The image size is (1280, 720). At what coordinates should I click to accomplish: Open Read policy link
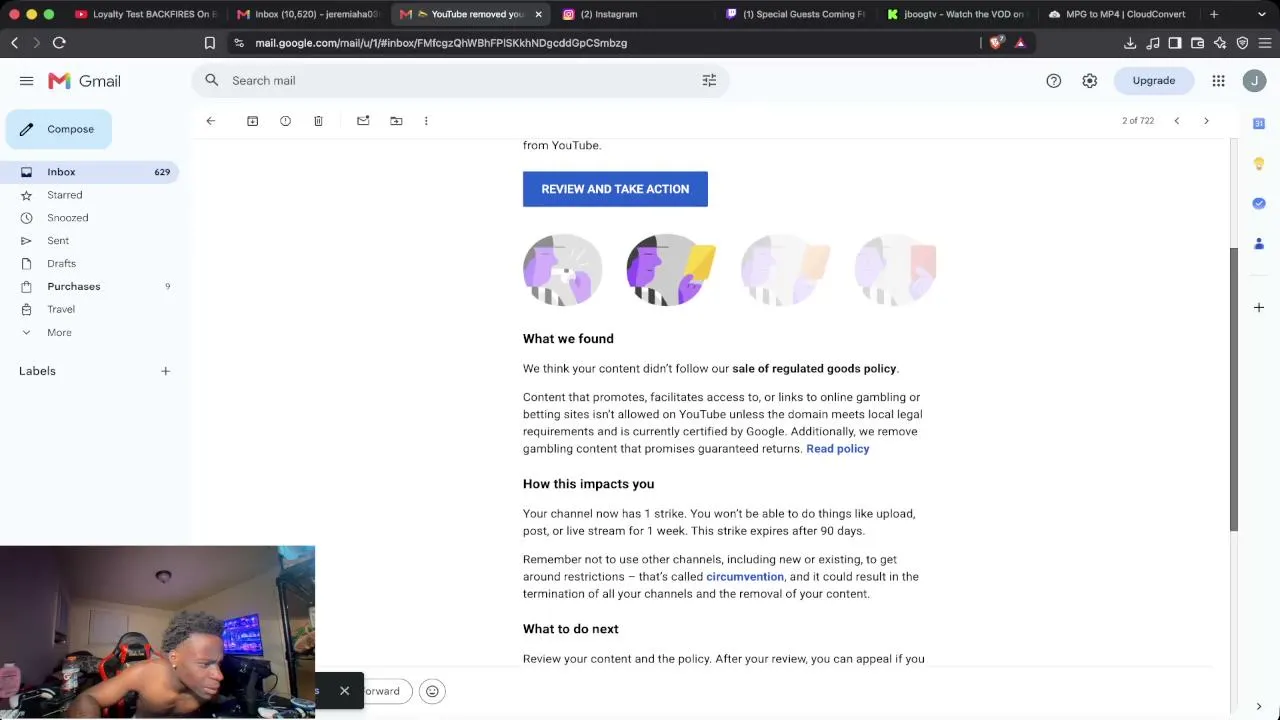point(837,449)
